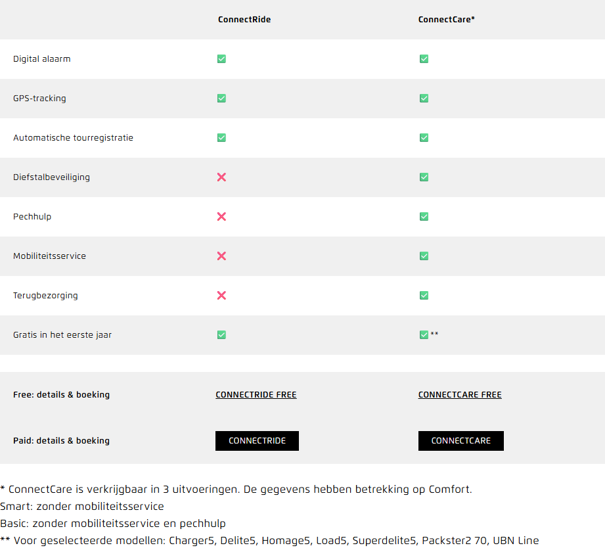605x550 pixels.
Task: Click ConnectCare Diefstalbeveiliging green checkmark
Action: point(424,177)
